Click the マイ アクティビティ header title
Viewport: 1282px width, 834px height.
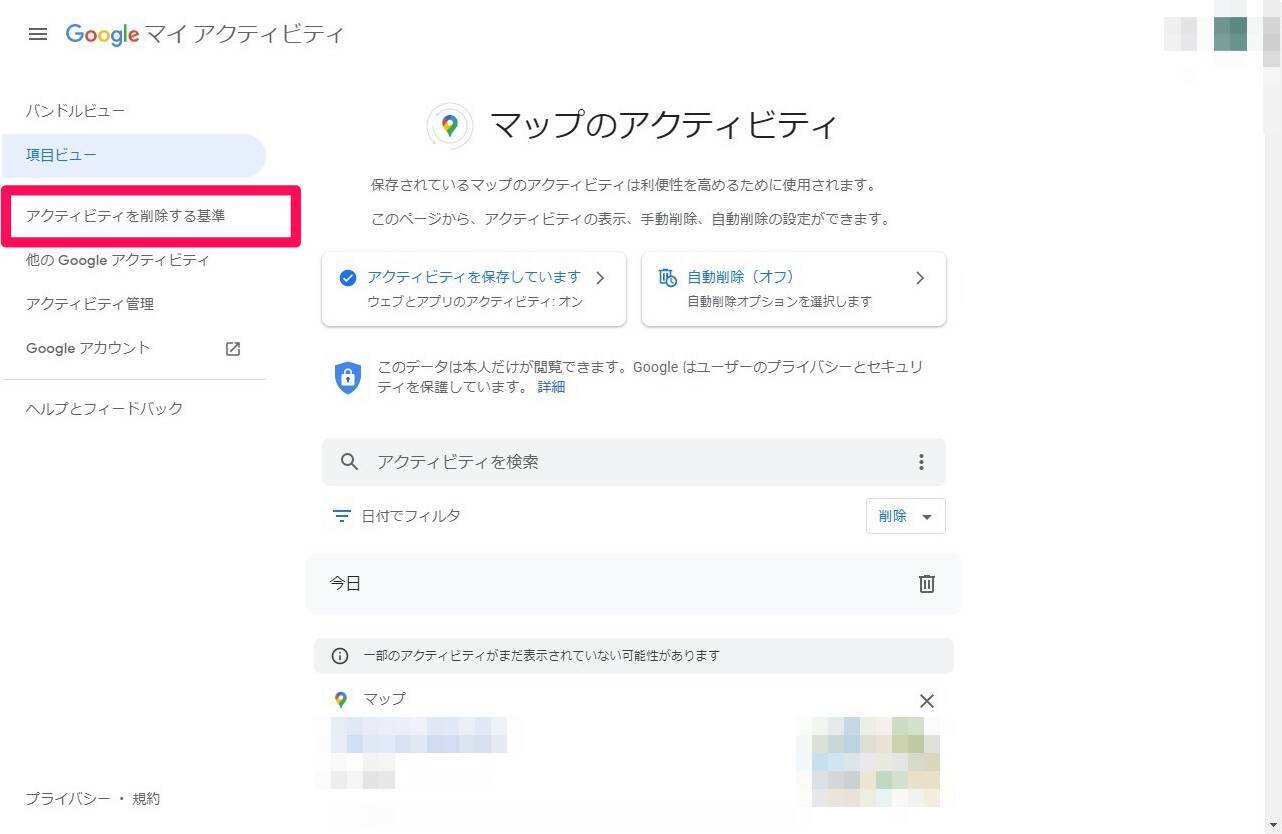coord(245,35)
